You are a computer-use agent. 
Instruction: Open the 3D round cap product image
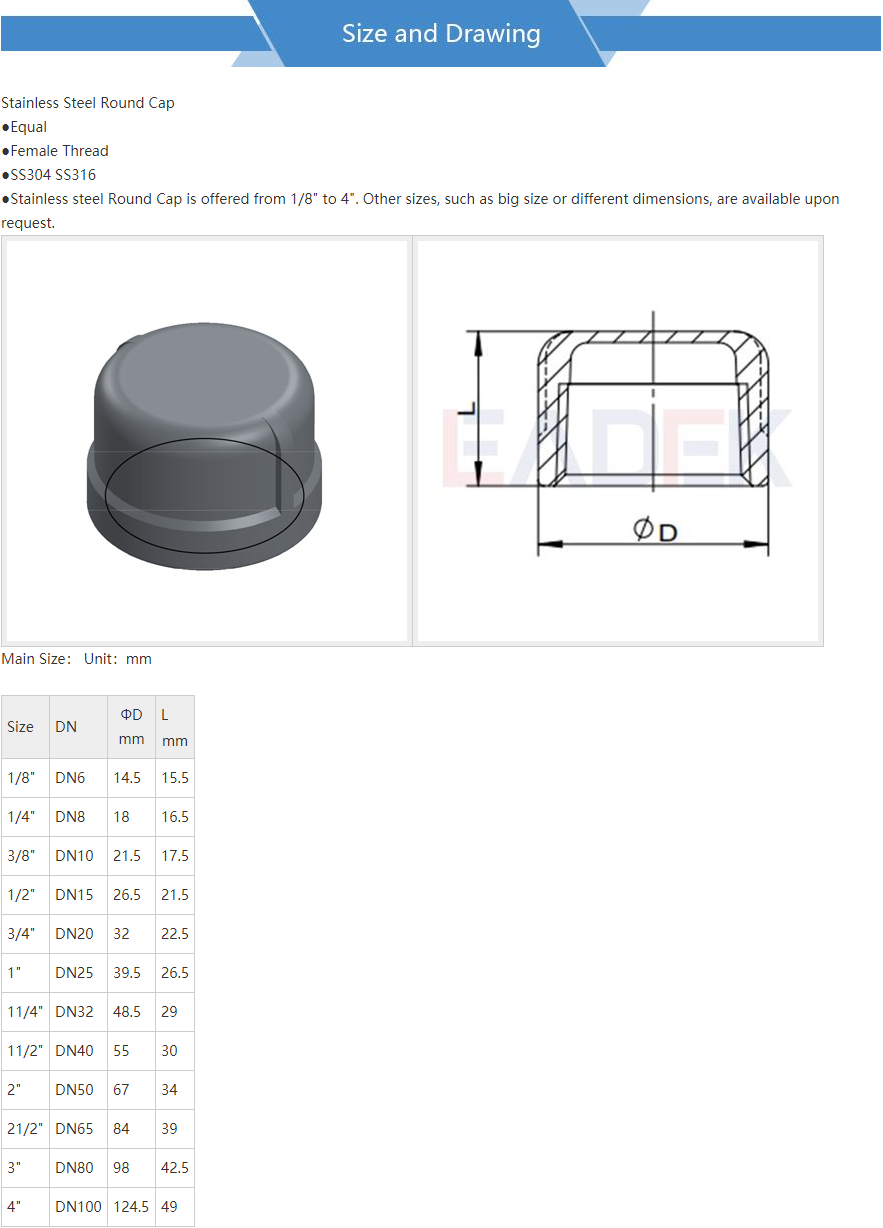click(207, 441)
